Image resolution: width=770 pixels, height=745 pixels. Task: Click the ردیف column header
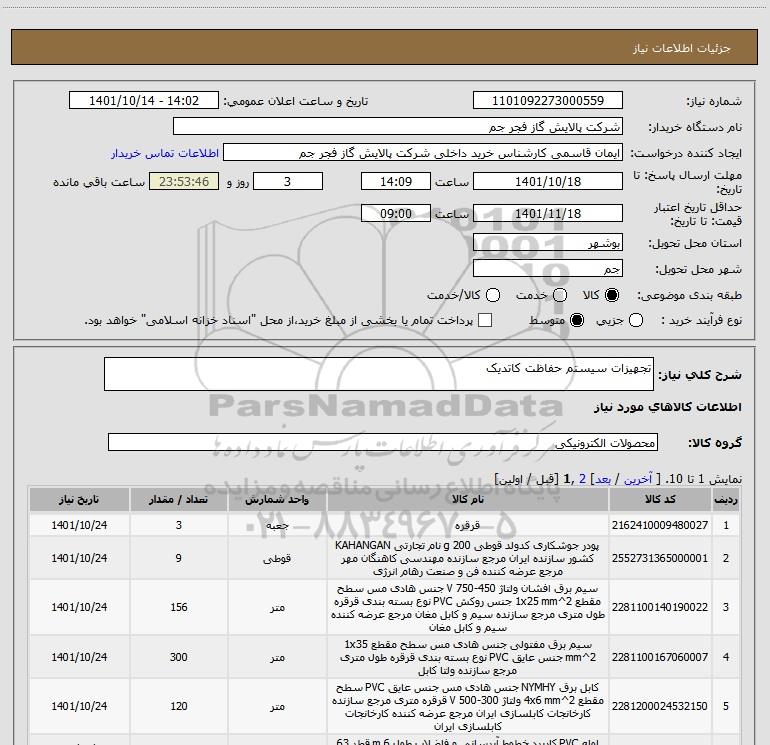click(726, 499)
